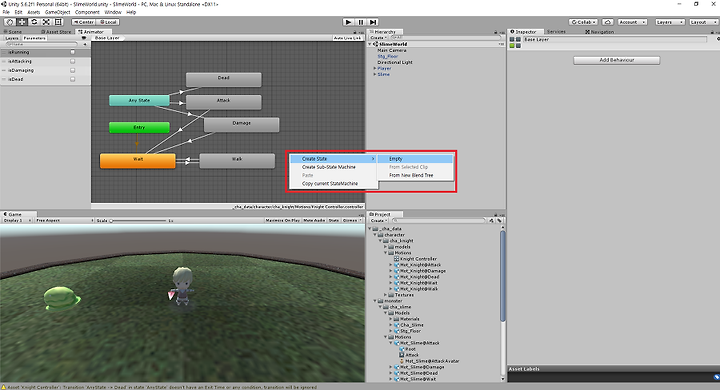The image size is (720, 390).
Task: Click the add parameter arrow button
Action: tap(84, 45)
